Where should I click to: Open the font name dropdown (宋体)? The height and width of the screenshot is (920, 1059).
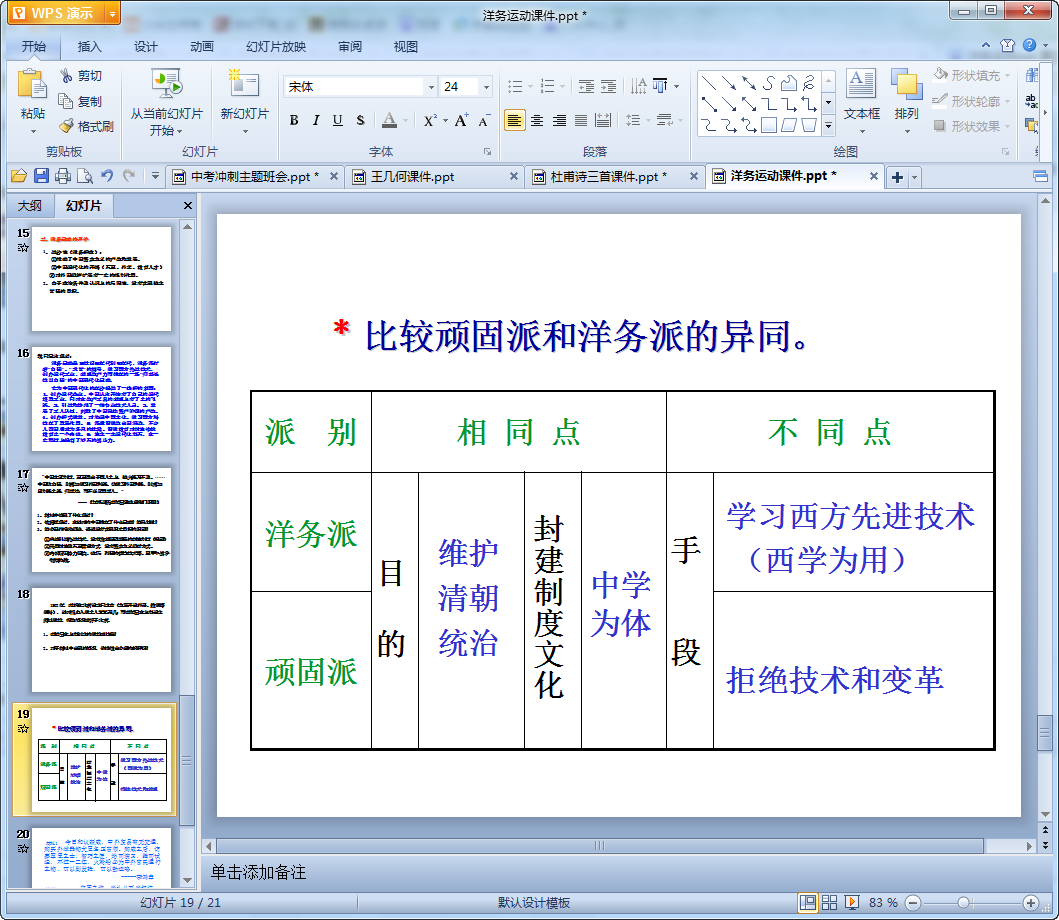pyautogui.click(x=431, y=87)
